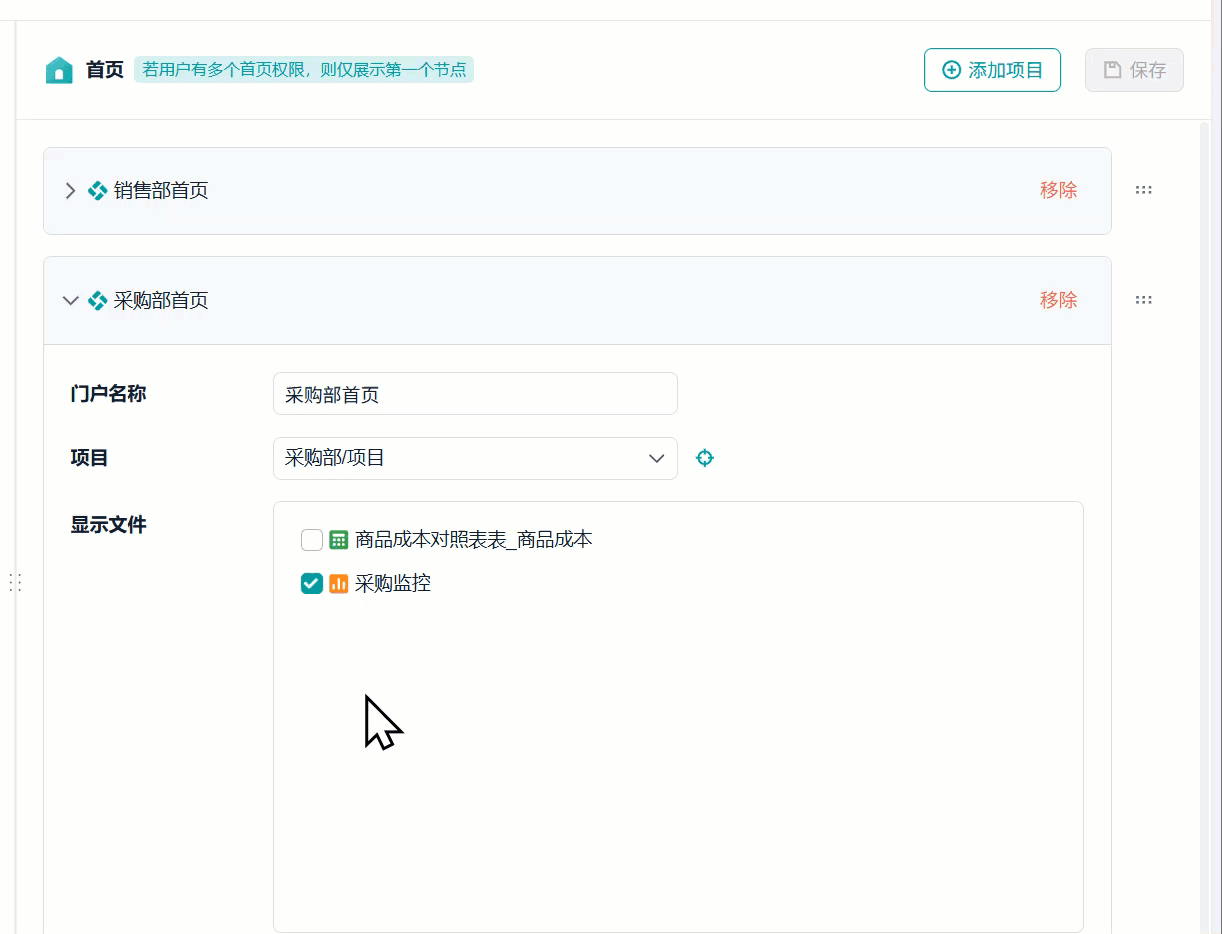Click into the 门户名称 input field
This screenshot has height=934, width=1222.
pos(475,394)
